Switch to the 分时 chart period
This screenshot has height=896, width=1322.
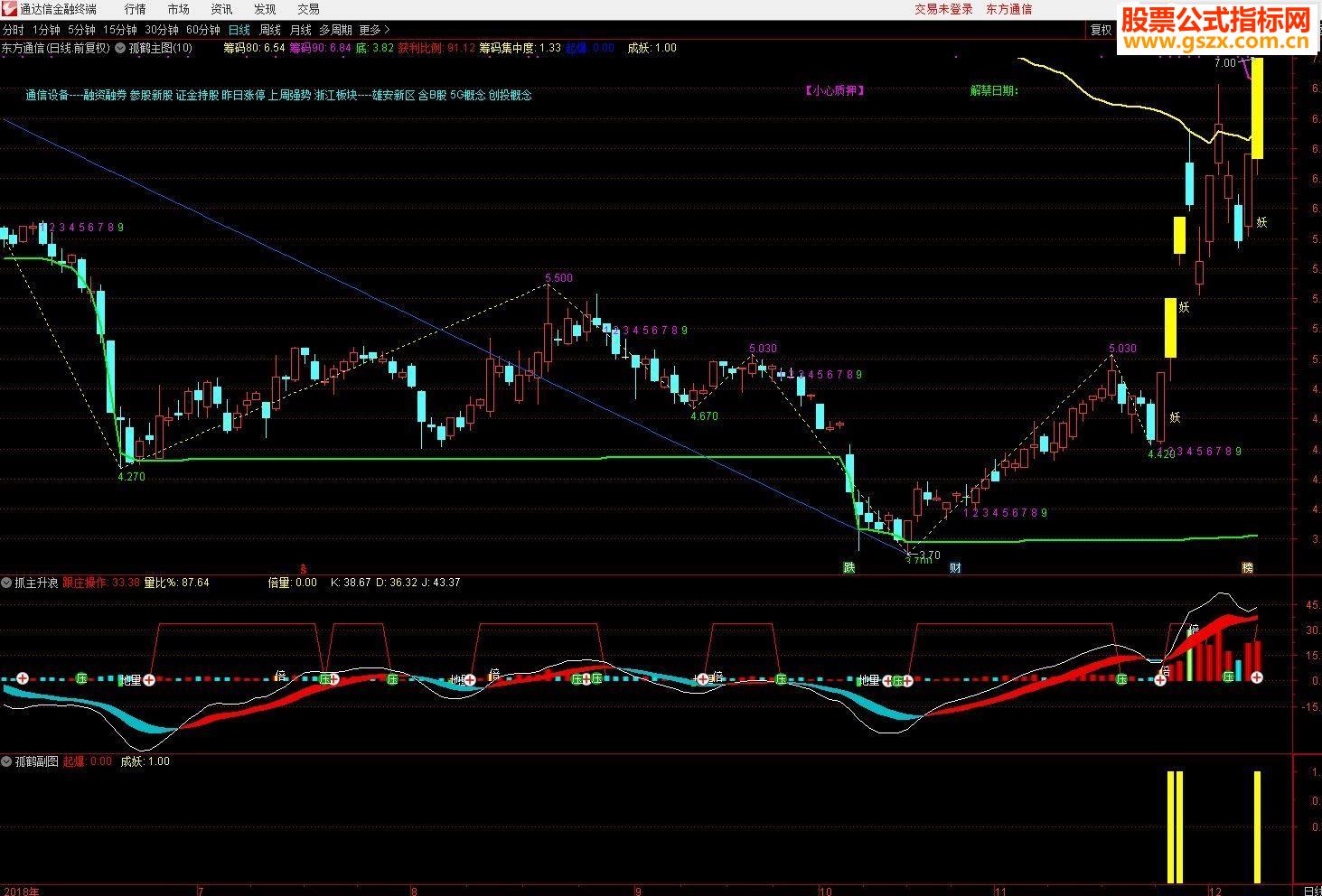click(x=14, y=30)
